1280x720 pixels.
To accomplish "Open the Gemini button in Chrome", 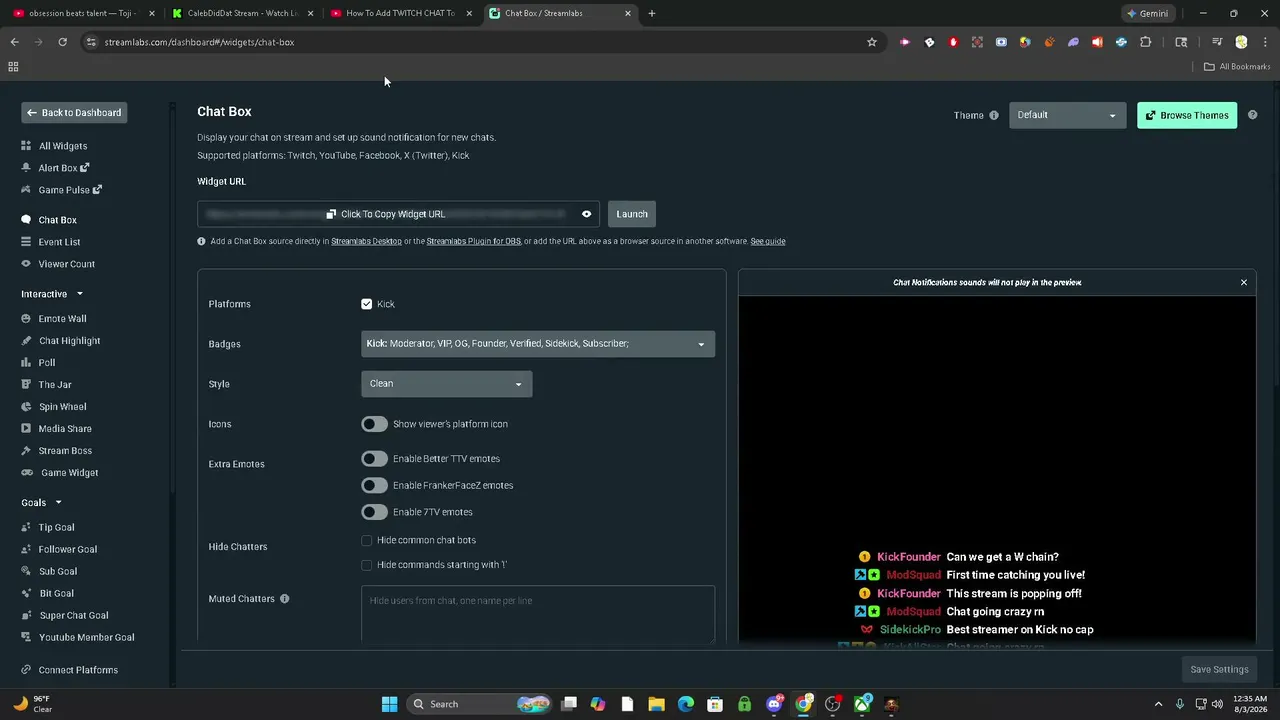I will [x=1146, y=13].
